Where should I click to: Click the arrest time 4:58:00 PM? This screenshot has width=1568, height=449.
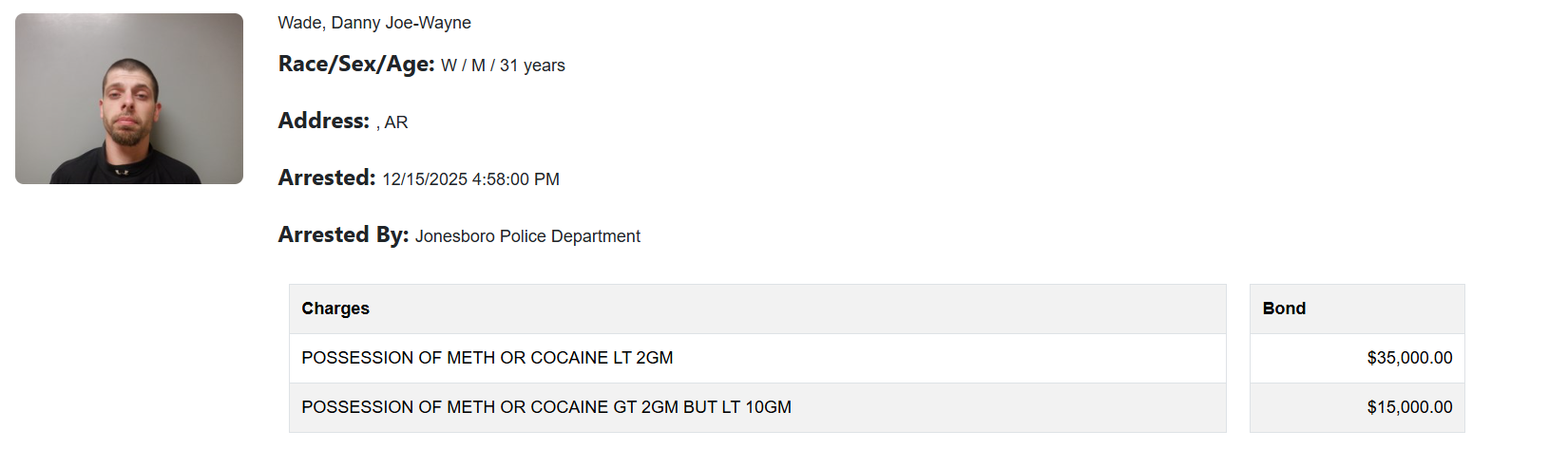pyautogui.click(x=516, y=179)
